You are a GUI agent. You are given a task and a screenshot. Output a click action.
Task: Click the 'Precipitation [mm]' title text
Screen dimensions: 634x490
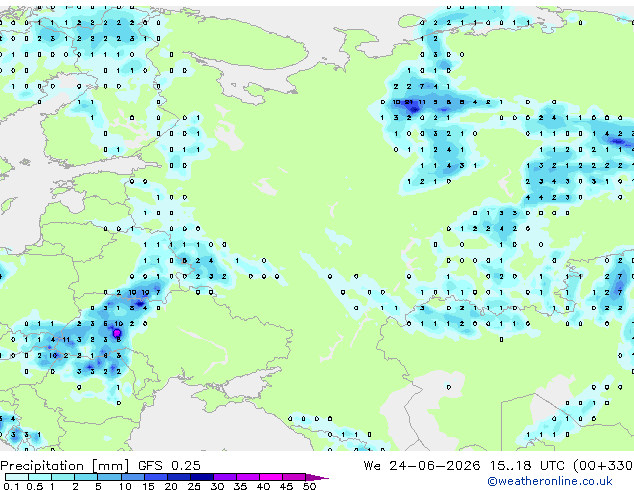pyautogui.click(x=65, y=466)
